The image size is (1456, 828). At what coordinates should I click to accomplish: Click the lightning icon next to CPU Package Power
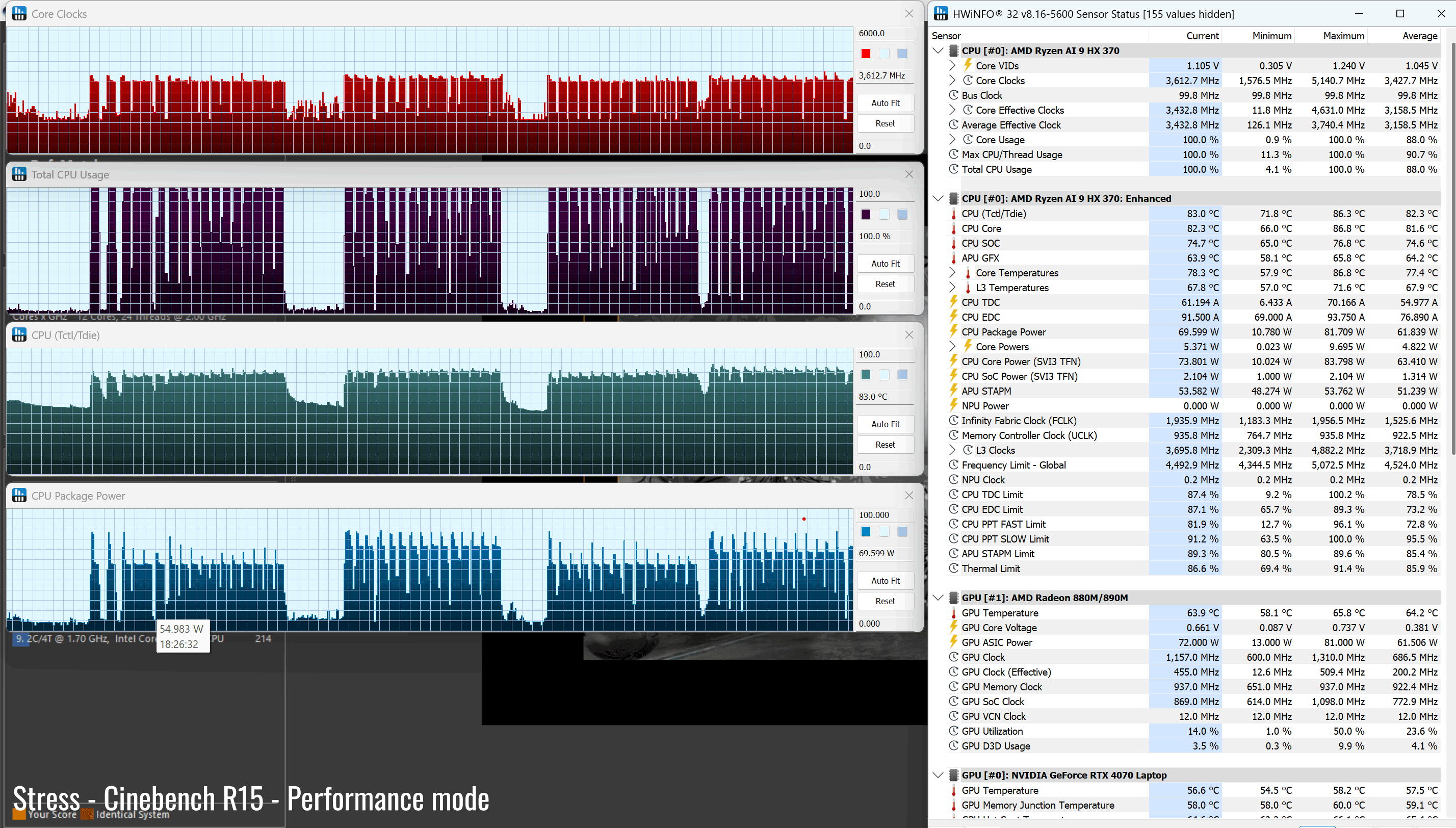click(953, 331)
